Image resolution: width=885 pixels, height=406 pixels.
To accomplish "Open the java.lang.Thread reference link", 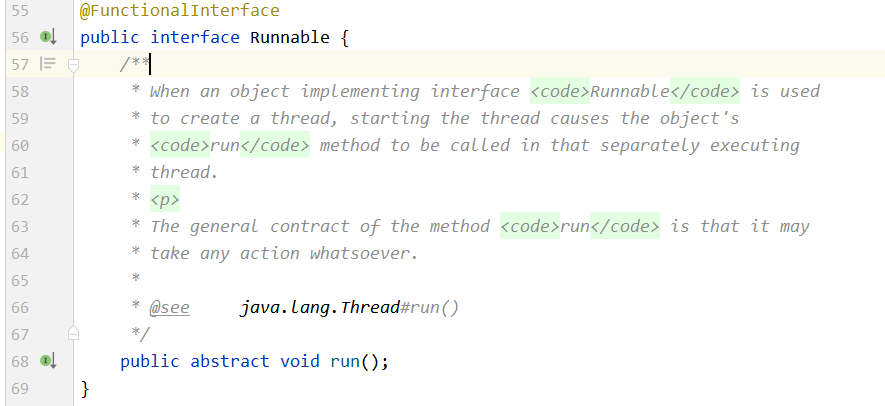I will pyautogui.click(x=320, y=308).
